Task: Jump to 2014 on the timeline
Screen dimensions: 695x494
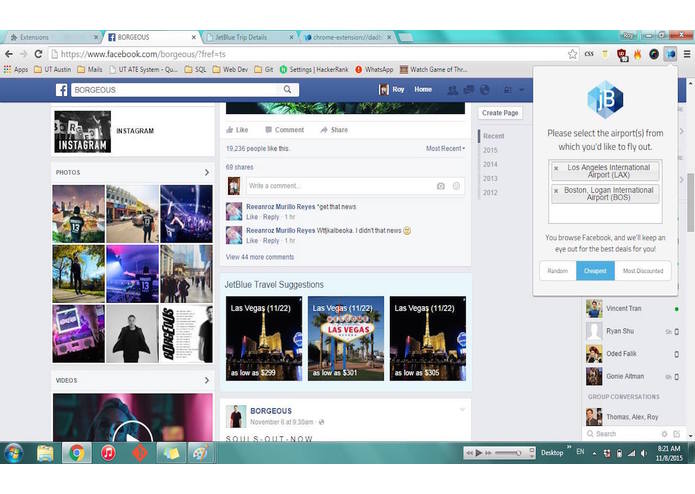Action: pos(490,164)
